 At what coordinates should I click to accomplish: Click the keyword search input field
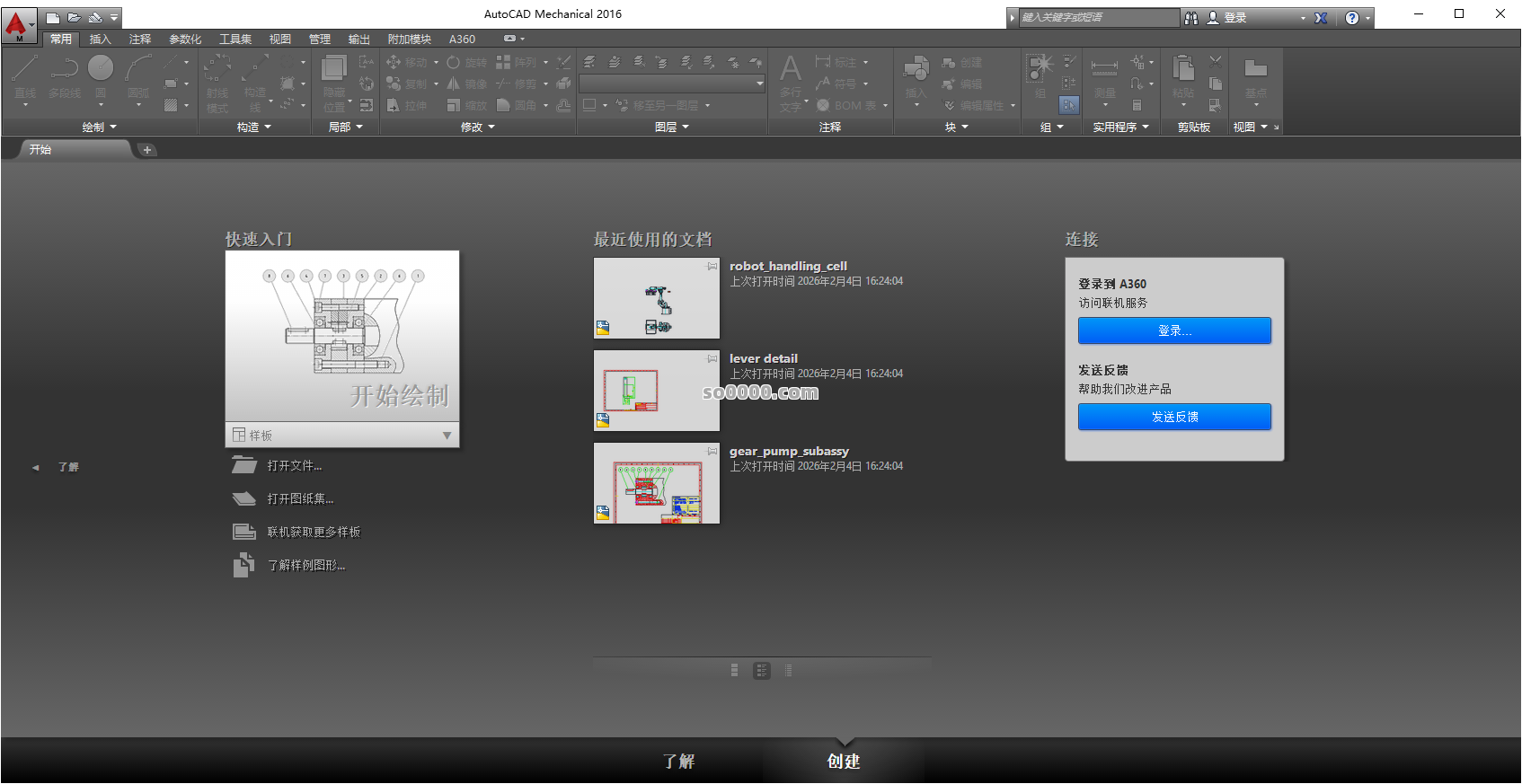pos(1098,18)
